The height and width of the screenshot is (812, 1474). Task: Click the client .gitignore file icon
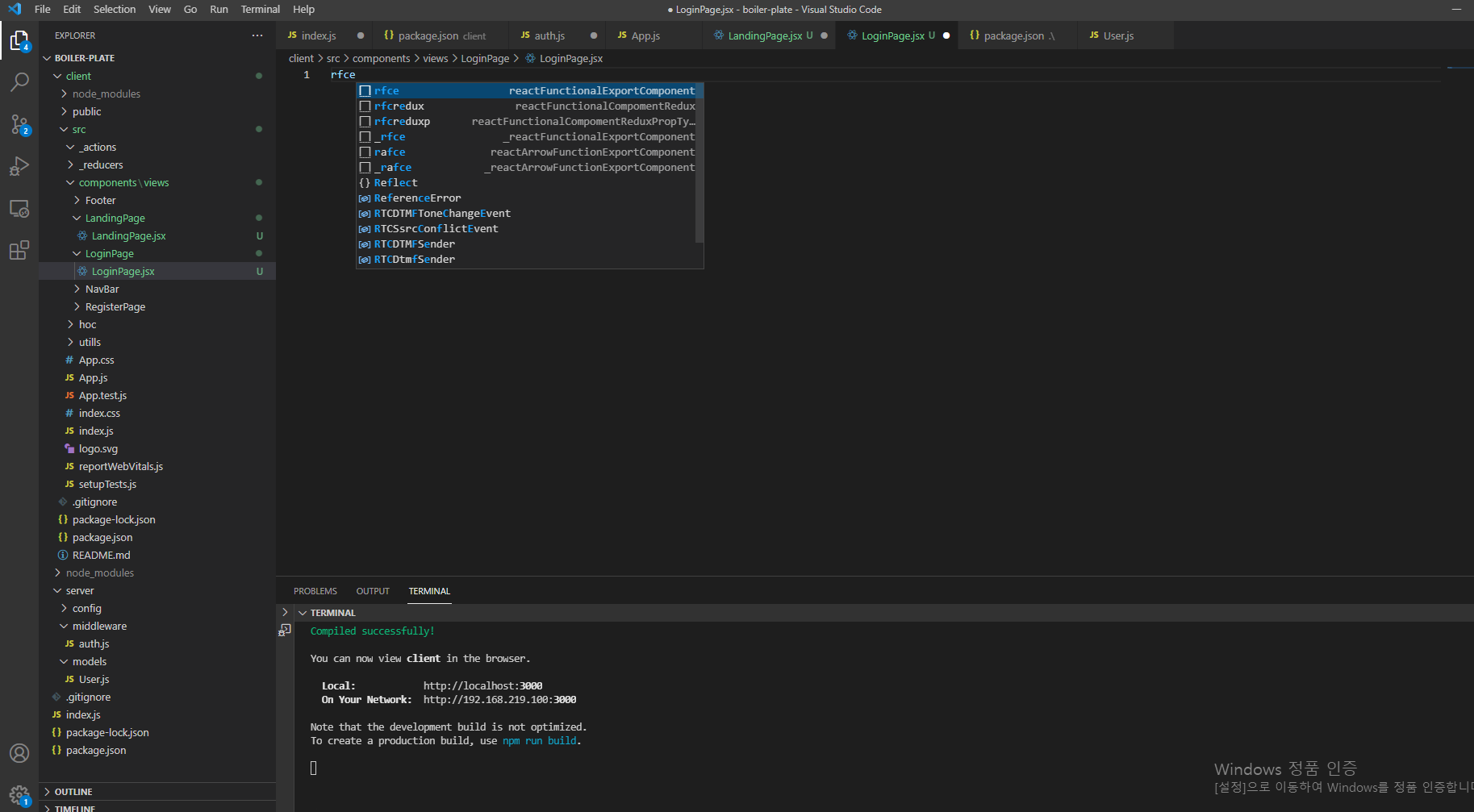(x=63, y=502)
